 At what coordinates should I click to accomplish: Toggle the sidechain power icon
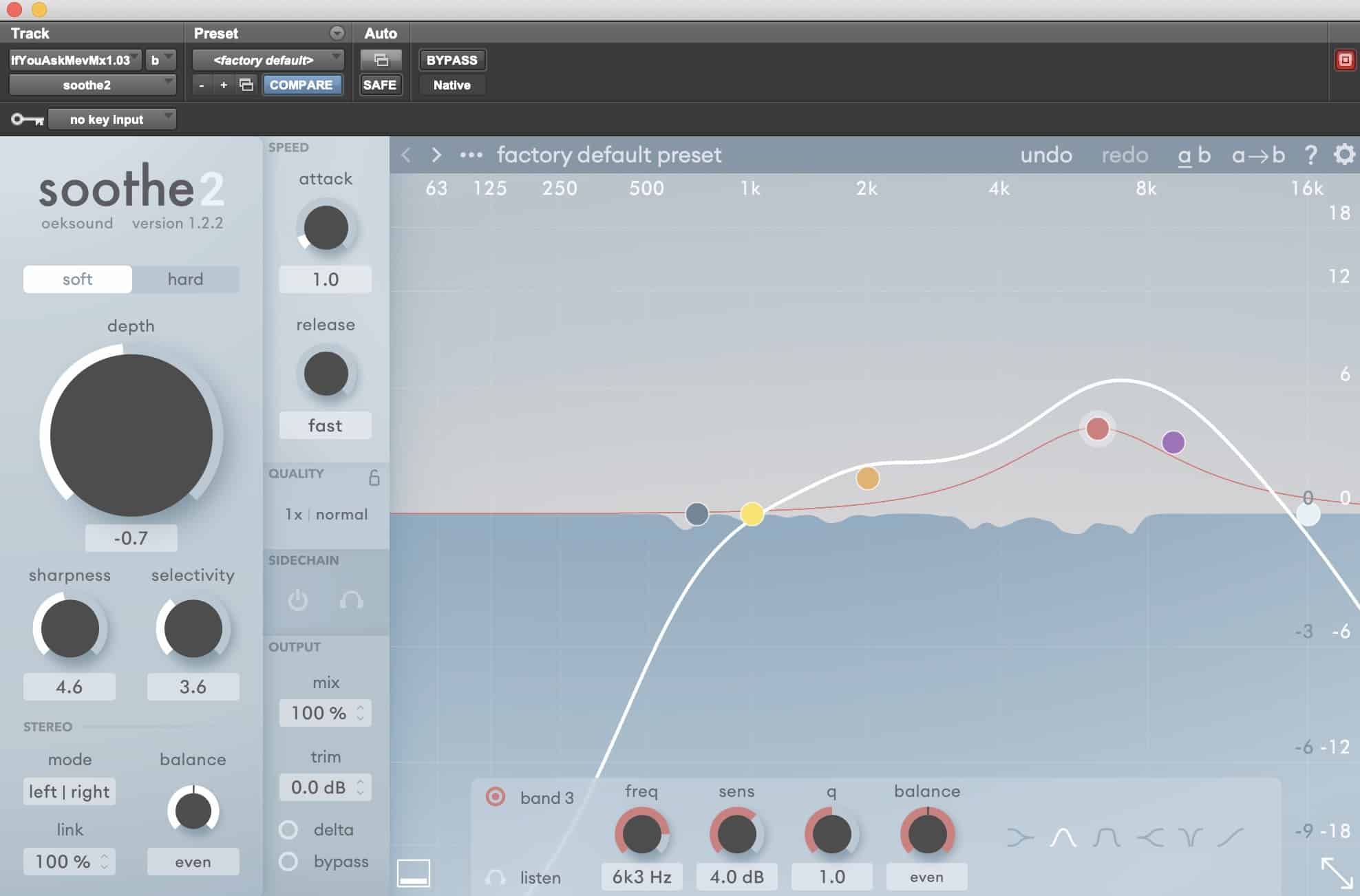(x=298, y=600)
